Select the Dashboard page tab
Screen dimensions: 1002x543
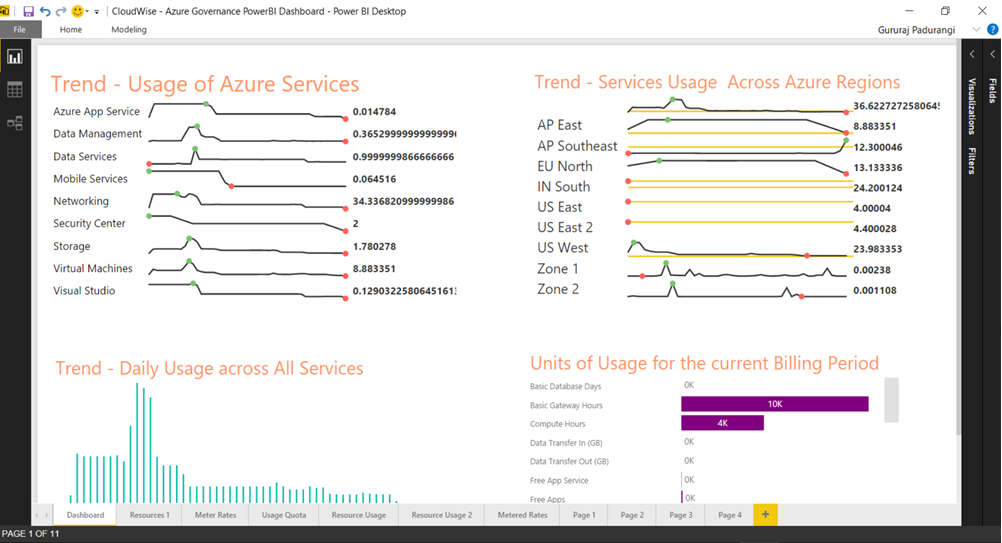(85, 515)
